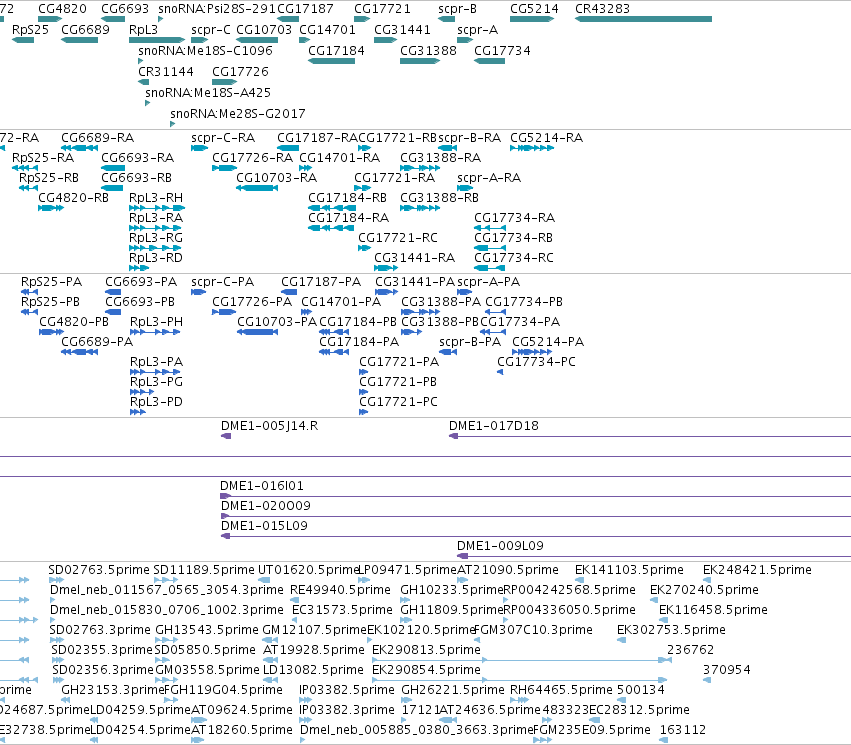Click the CG31441-RA transcript label
851x745 pixels.
click(414, 258)
